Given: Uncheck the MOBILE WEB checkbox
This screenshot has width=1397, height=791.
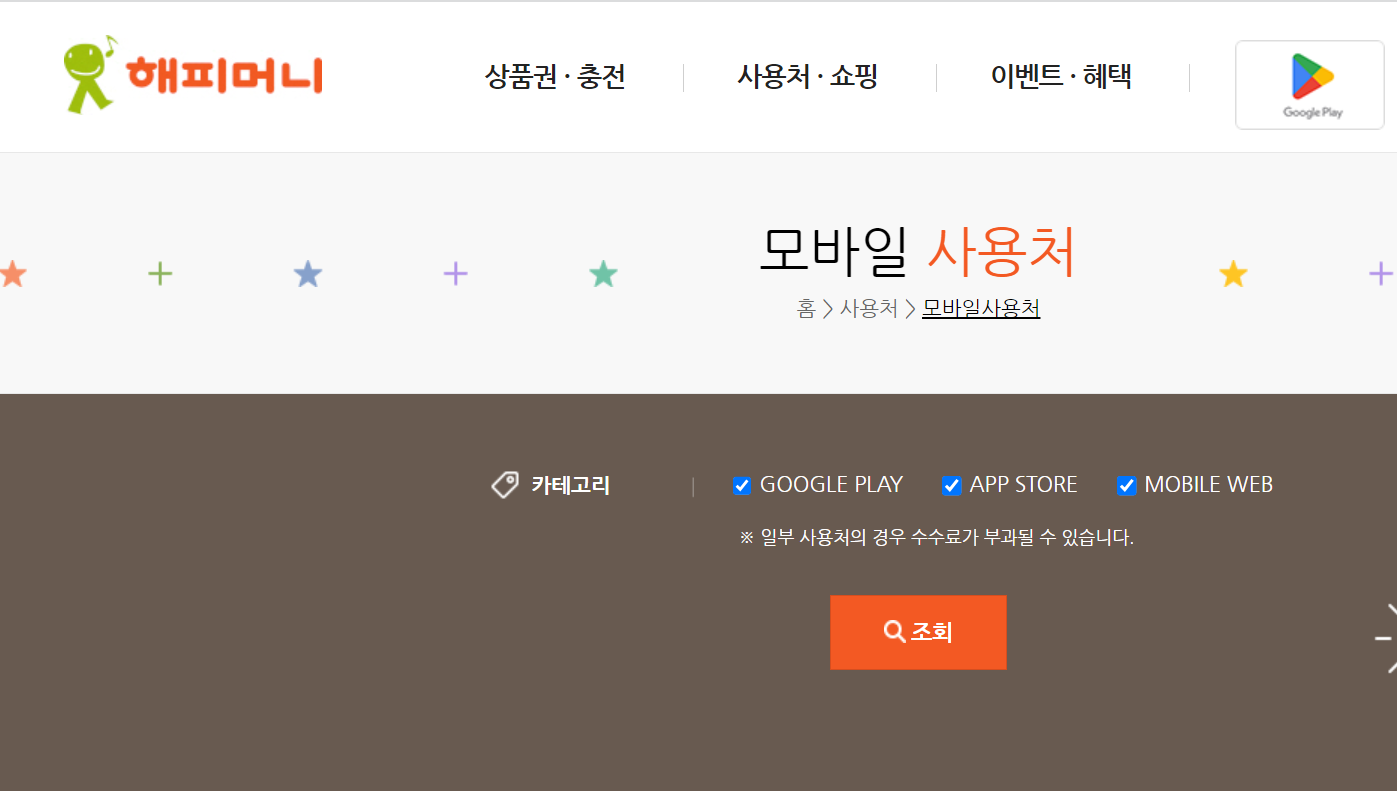Looking at the screenshot, I should (1127, 485).
